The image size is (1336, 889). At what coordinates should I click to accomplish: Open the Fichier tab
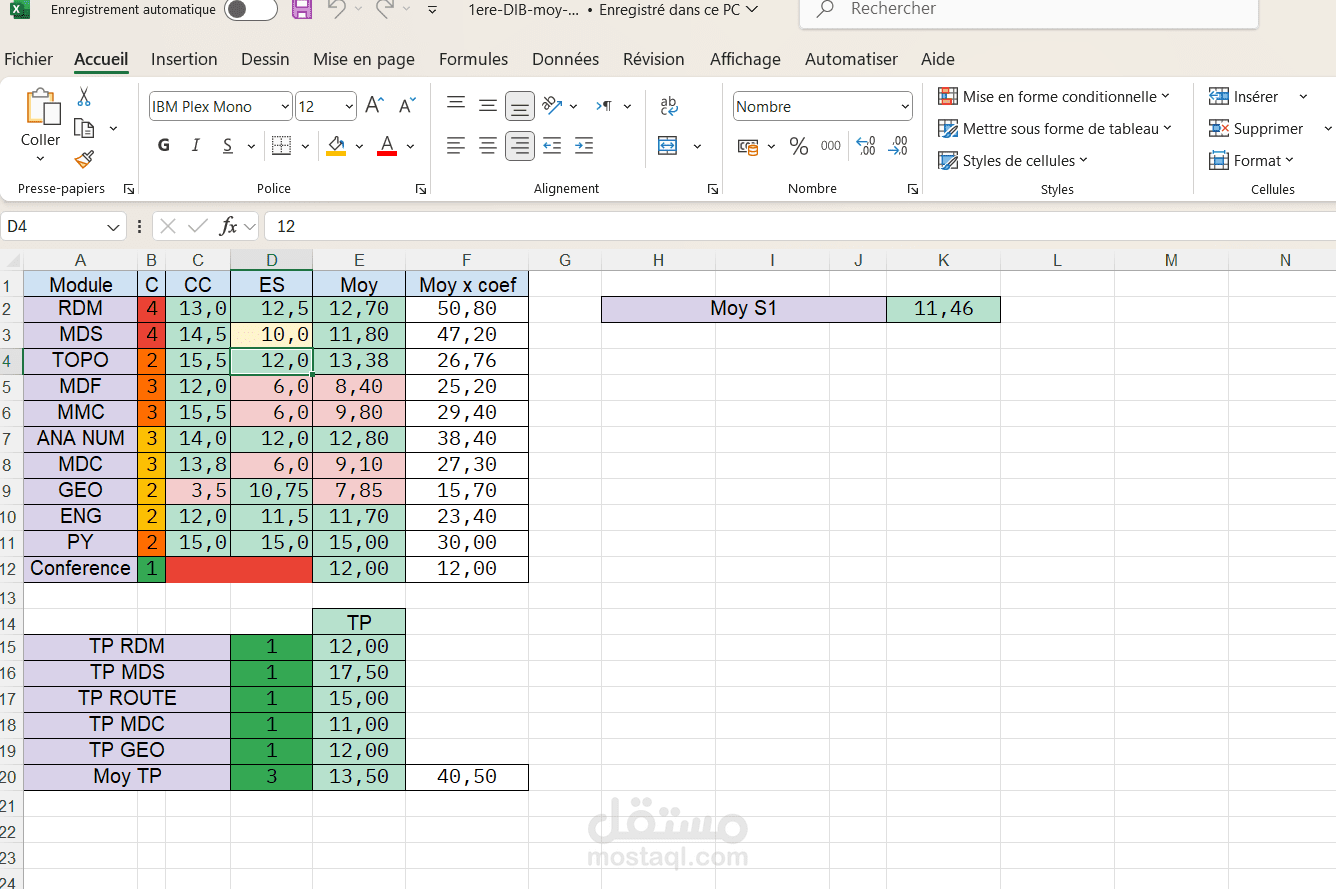28,59
